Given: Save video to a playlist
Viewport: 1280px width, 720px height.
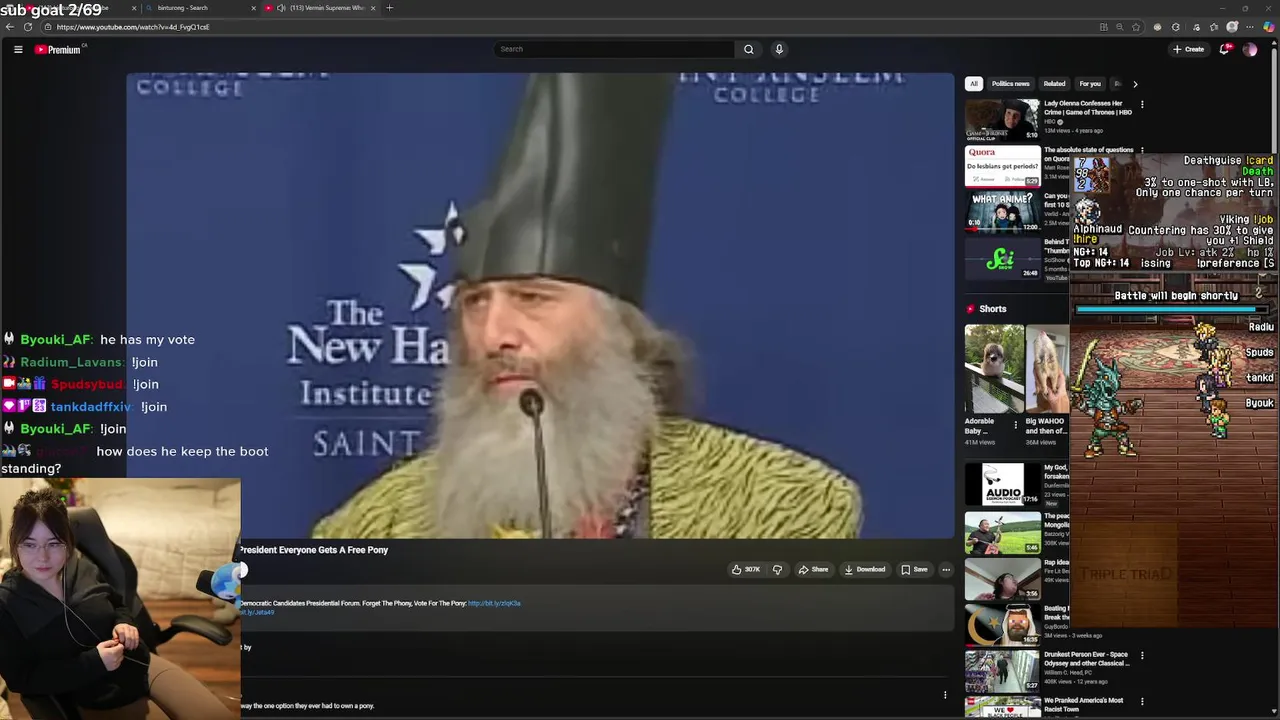Looking at the screenshot, I should pyautogui.click(x=914, y=569).
